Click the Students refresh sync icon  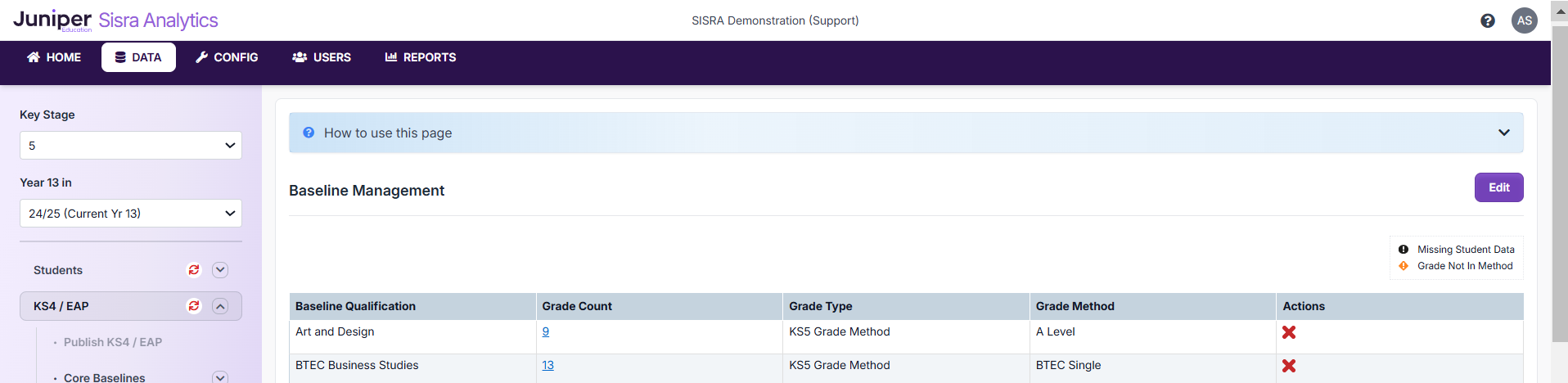(x=194, y=270)
